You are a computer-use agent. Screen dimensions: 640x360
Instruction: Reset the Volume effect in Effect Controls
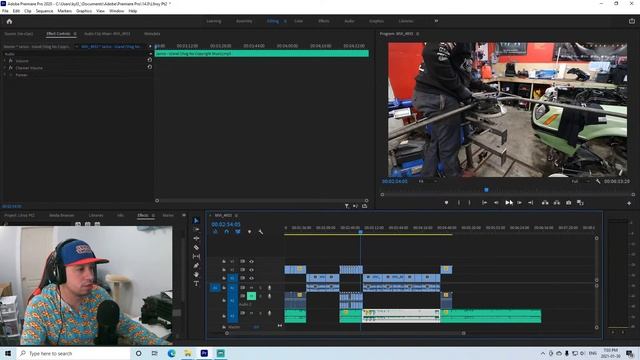pos(150,60)
